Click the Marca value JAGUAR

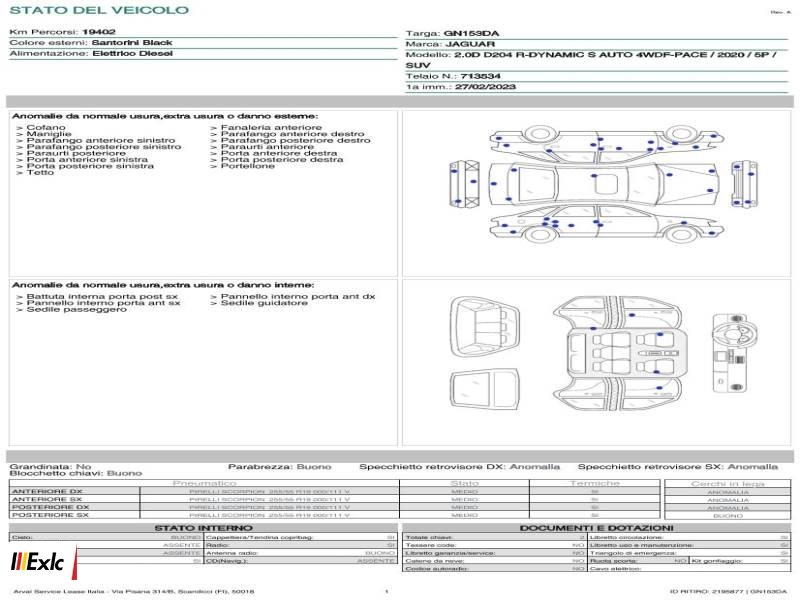470,44
